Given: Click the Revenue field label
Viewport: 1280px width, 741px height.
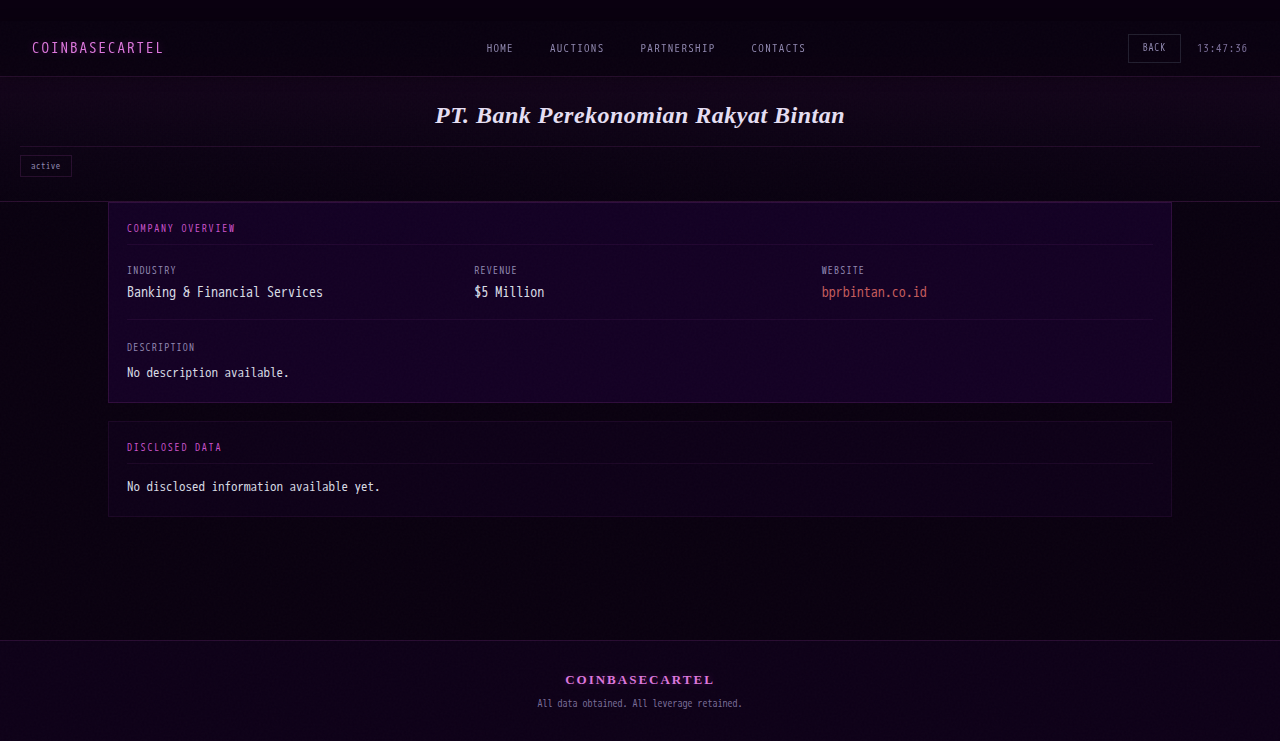Looking at the screenshot, I should tap(496, 270).
